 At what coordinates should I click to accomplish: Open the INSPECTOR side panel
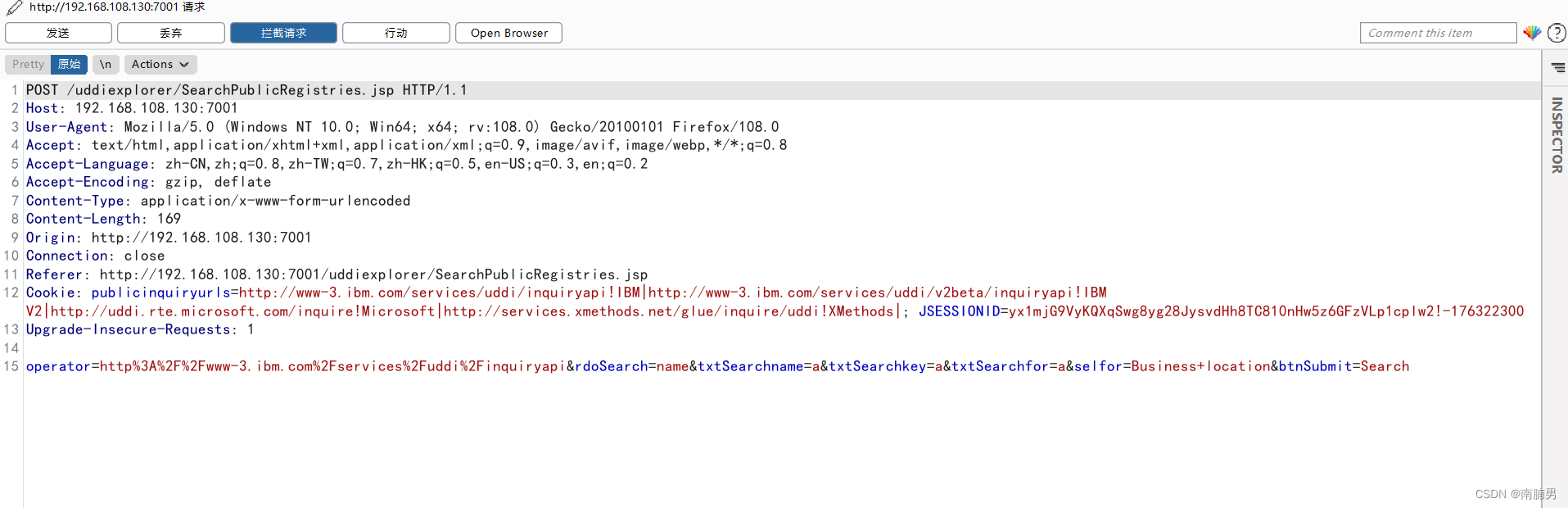click(1557, 135)
